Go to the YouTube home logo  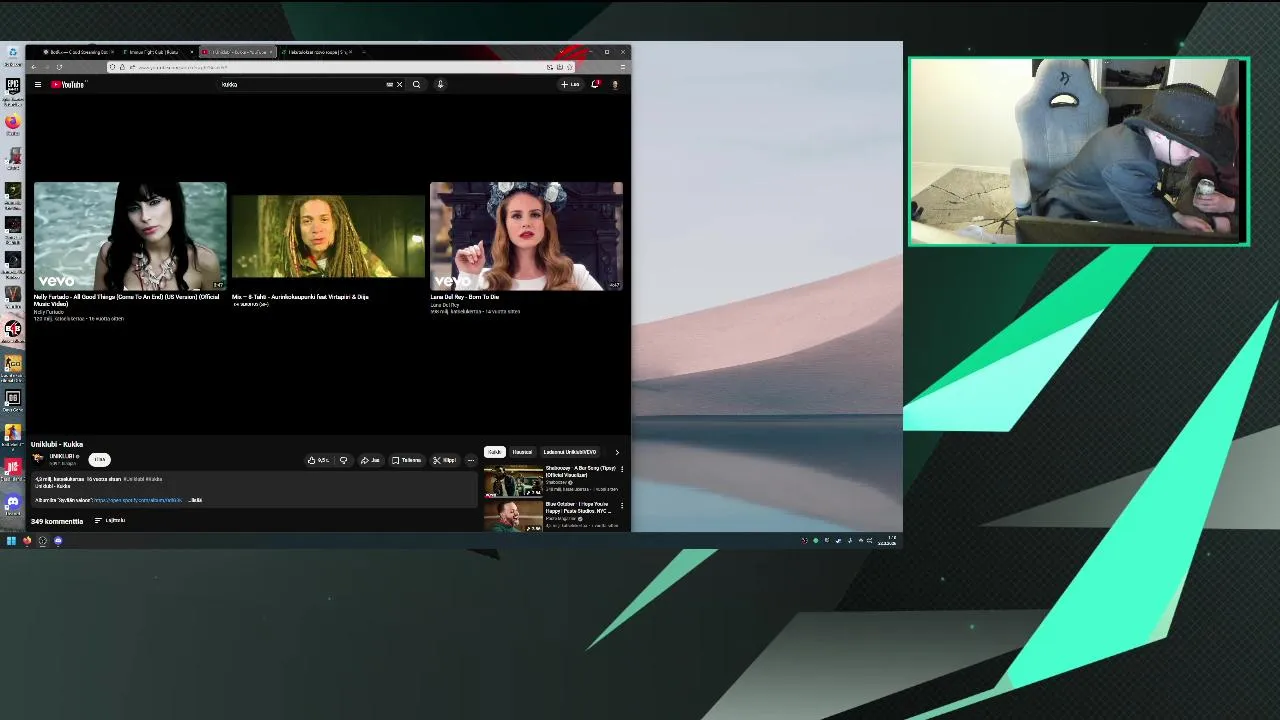(x=69, y=85)
